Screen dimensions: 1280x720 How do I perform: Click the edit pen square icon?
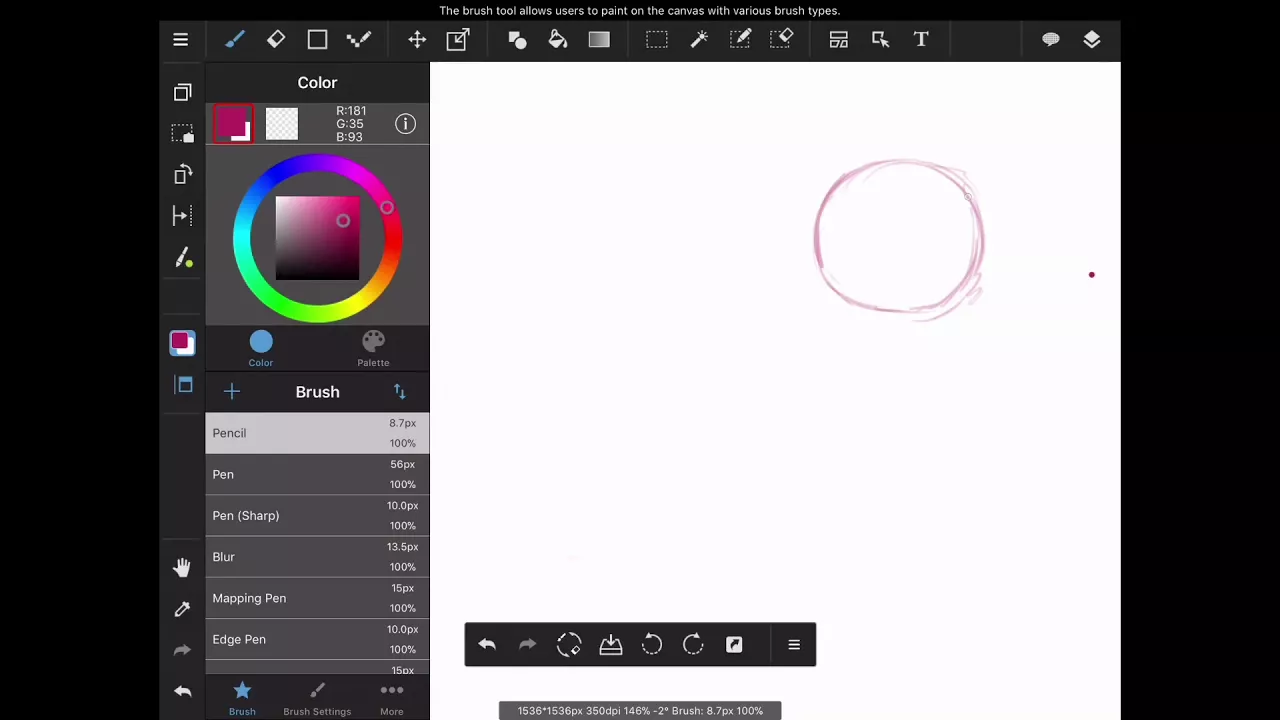point(734,645)
